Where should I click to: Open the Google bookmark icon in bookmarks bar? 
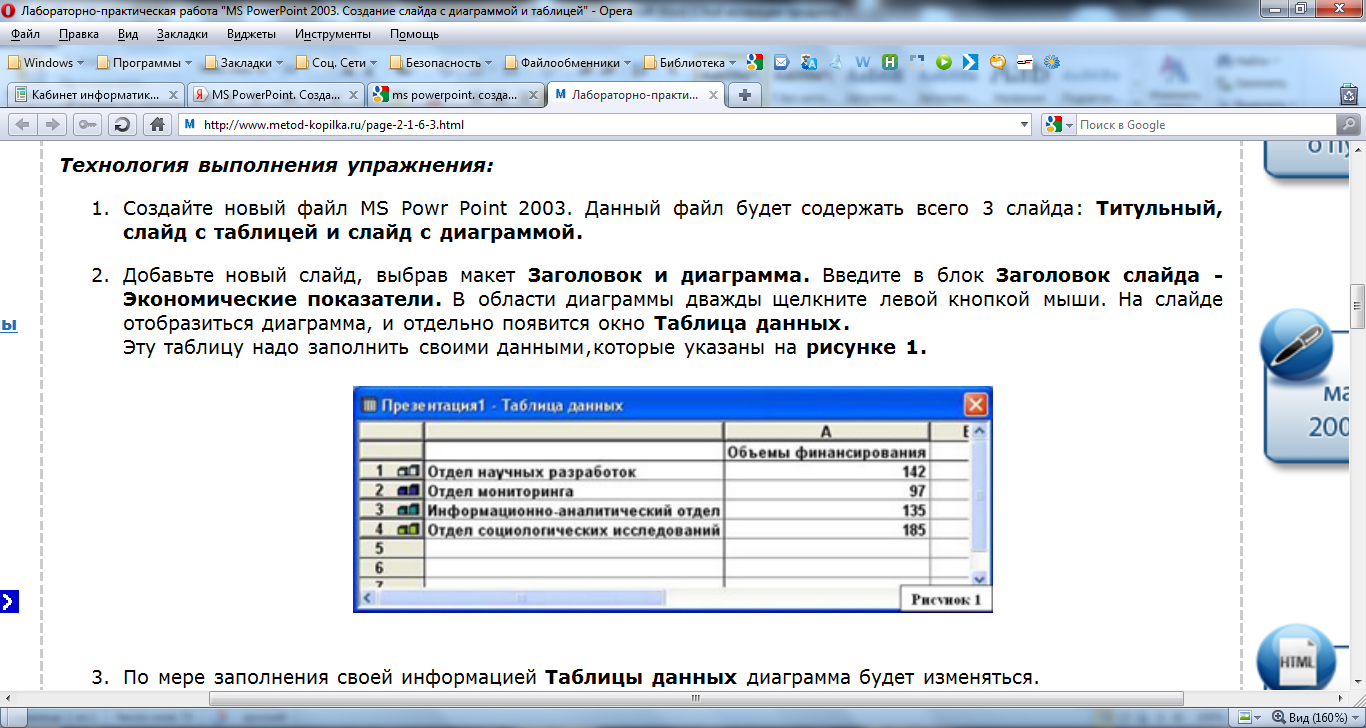[x=754, y=62]
